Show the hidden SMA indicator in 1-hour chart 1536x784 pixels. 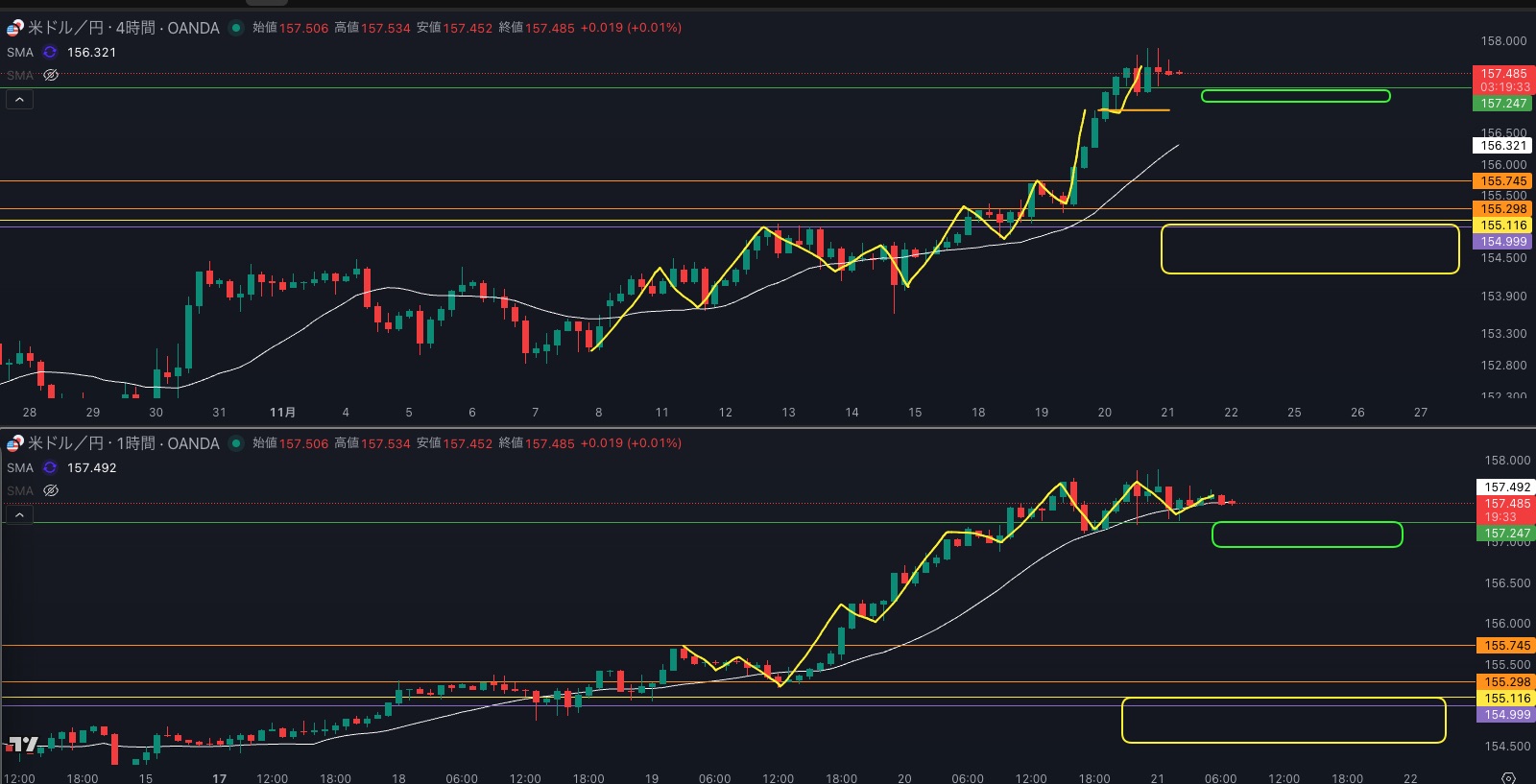click(51, 490)
